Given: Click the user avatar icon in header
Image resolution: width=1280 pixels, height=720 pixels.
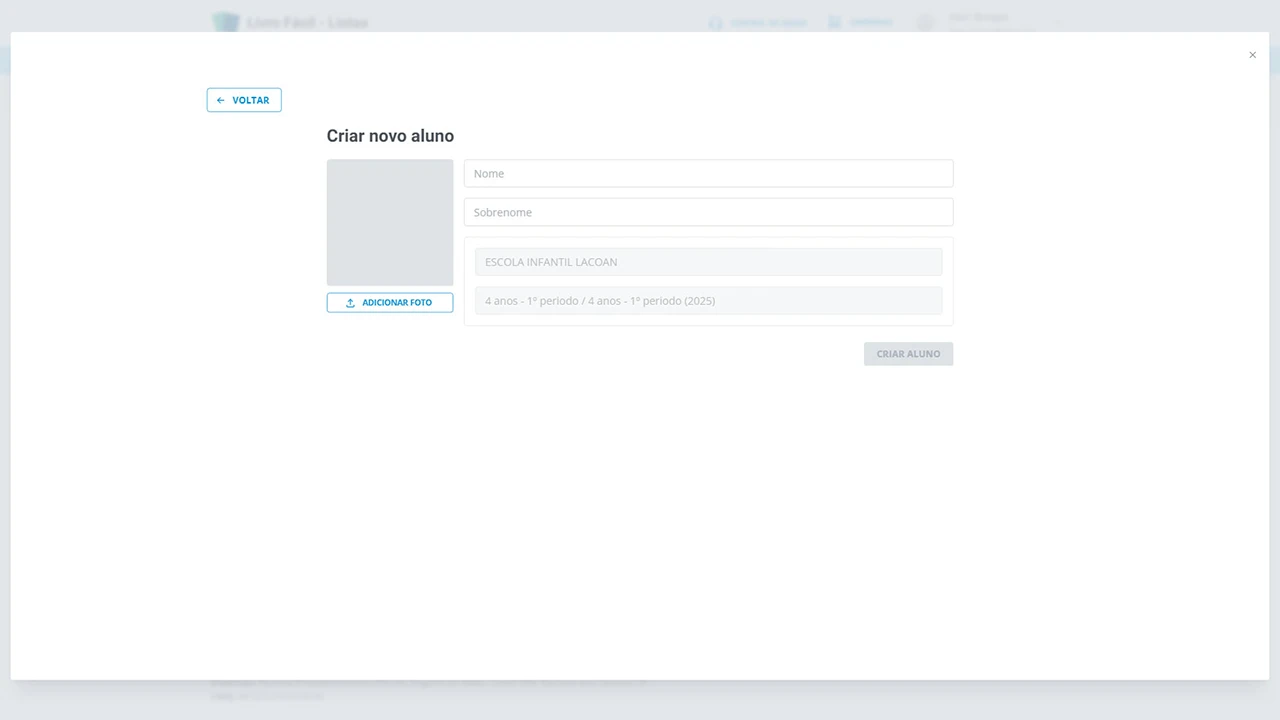Looking at the screenshot, I should 926,22.
